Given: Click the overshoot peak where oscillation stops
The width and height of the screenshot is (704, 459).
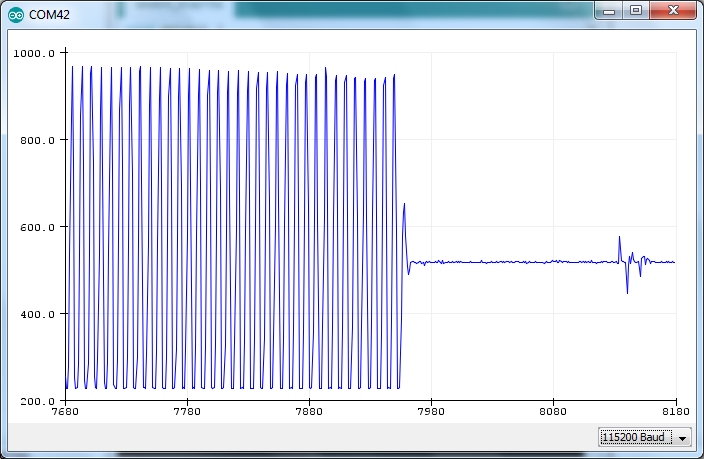Looking at the screenshot, I should pos(404,205).
